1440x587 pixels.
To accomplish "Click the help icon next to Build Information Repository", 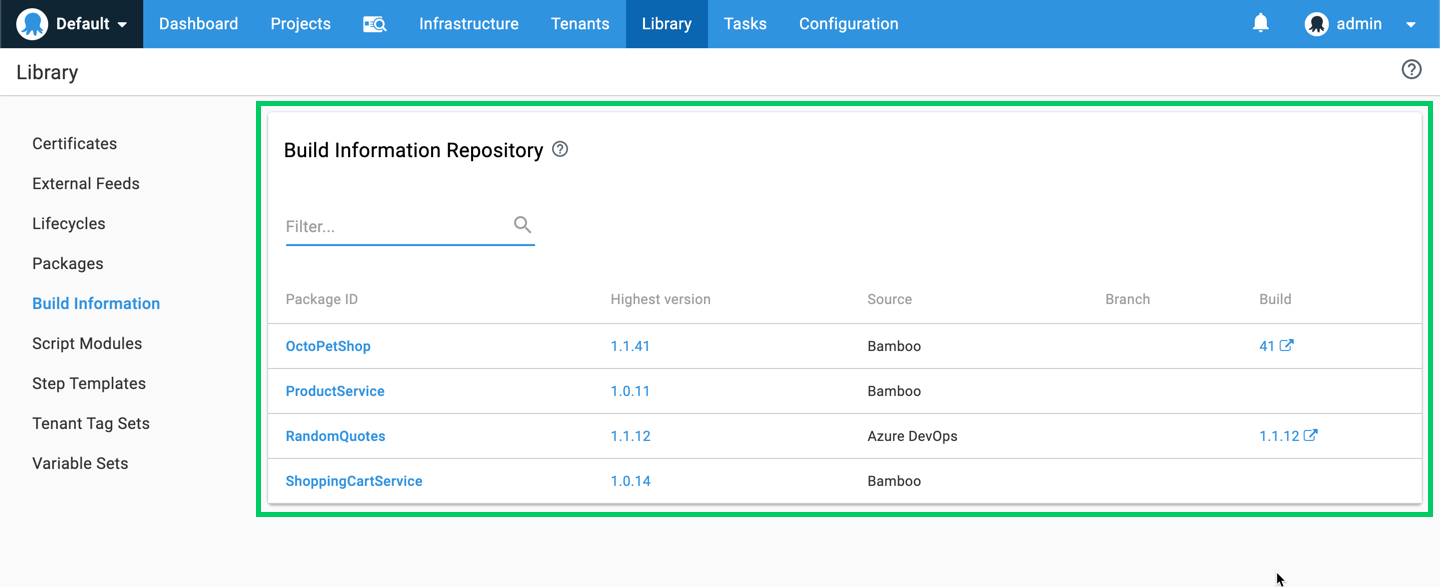I will pyautogui.click(x=559, y=148).
